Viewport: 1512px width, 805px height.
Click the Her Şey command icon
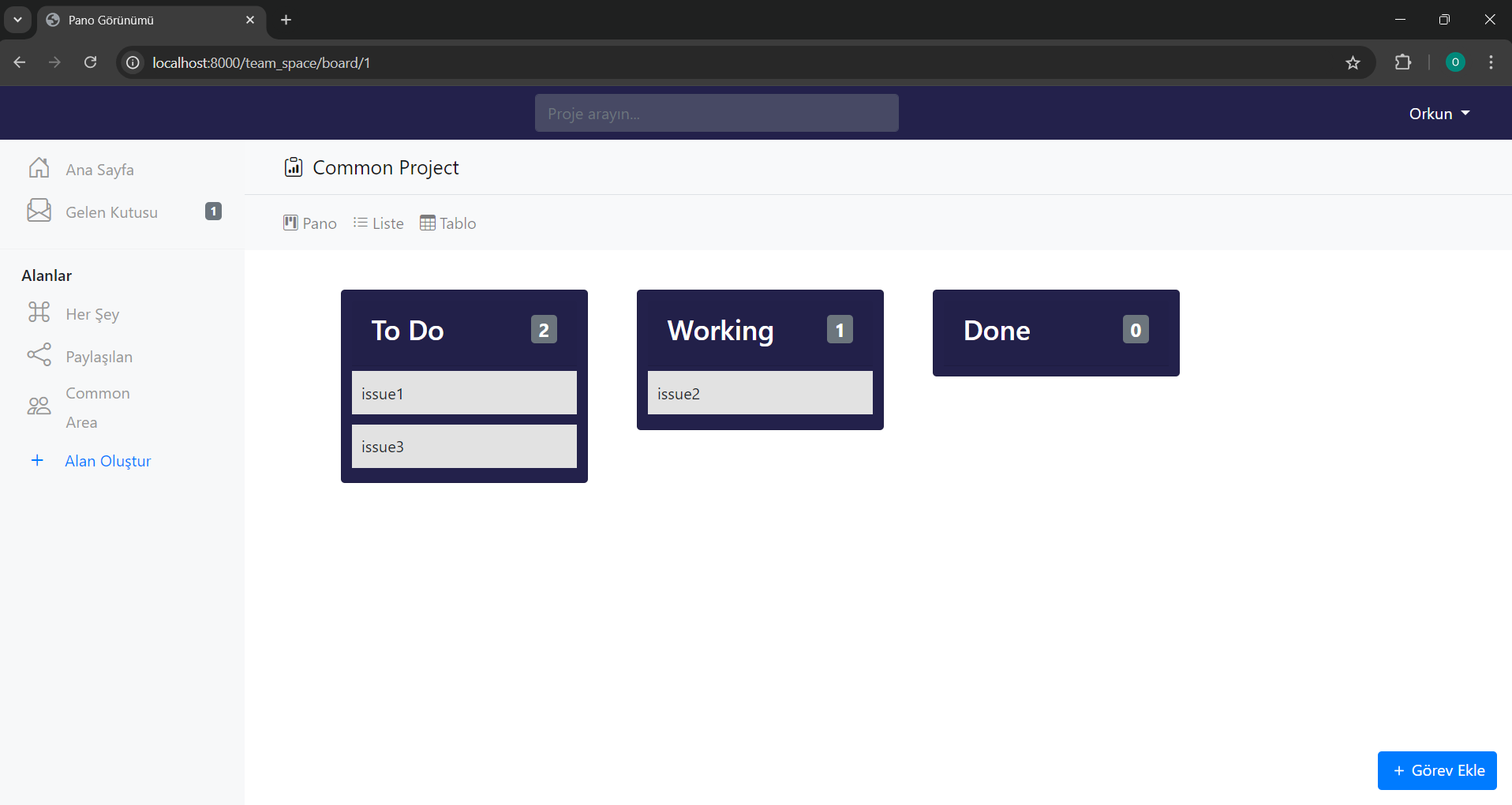(39, 313)
